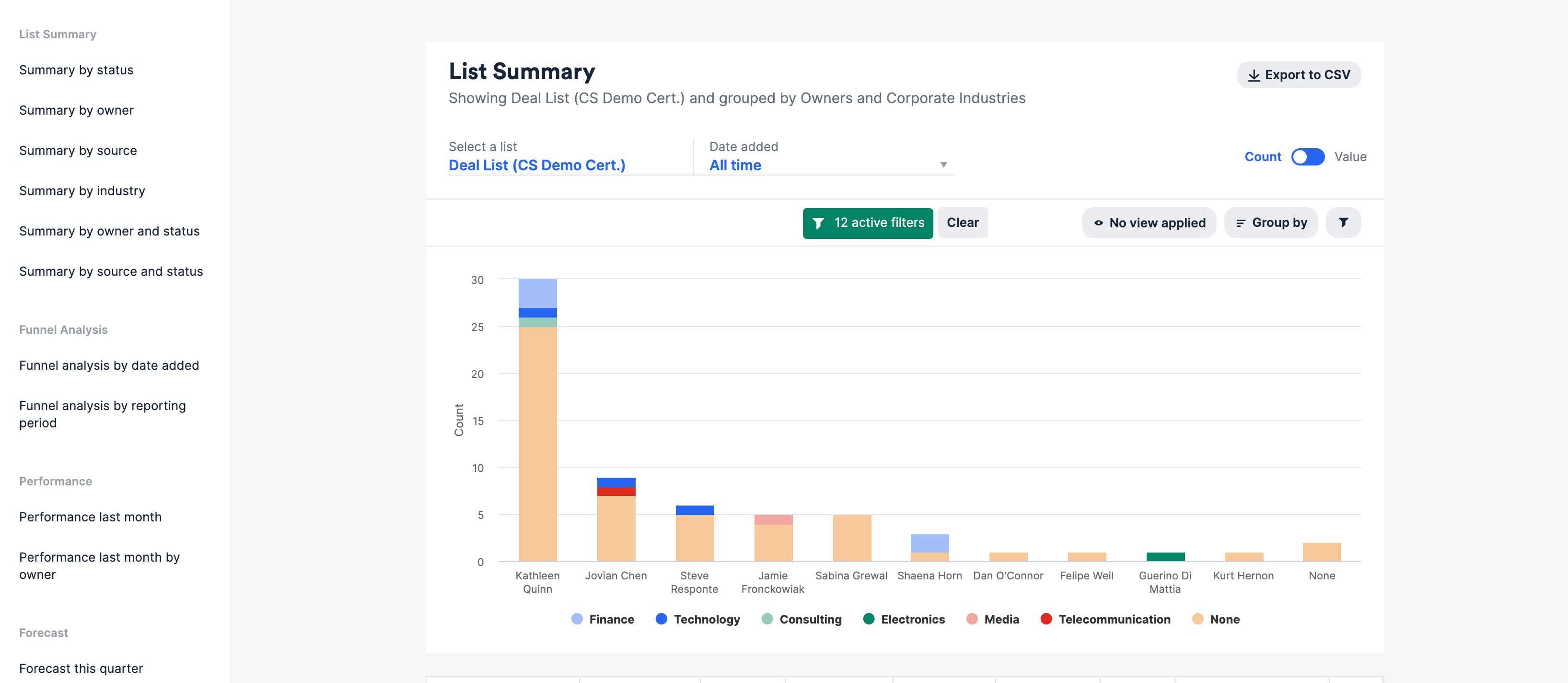
Task: Switch the Count/Value toggle to Value
Action: 1308,157
